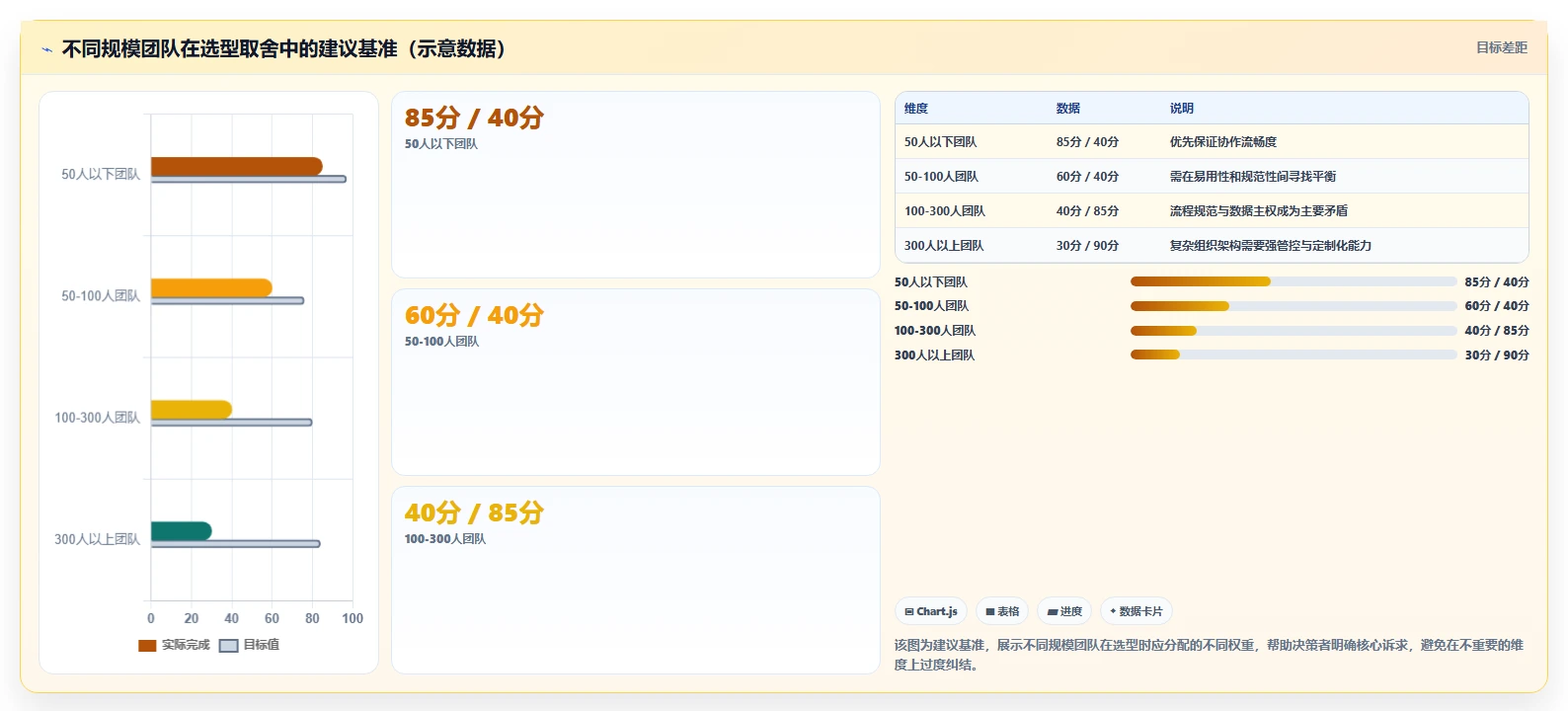Image resolution: width=1568 pixels, height=711 pixels.
Task: Click table data cell 30分 / 90分
Action: point(1087,246)
